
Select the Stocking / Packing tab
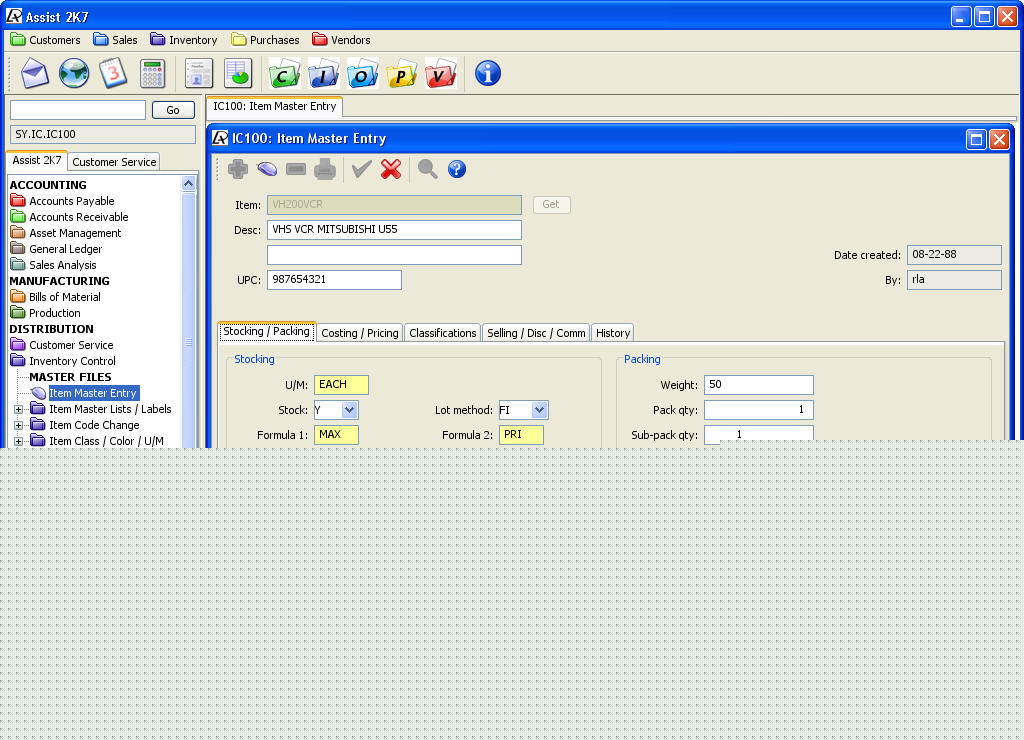click(266, 332)
